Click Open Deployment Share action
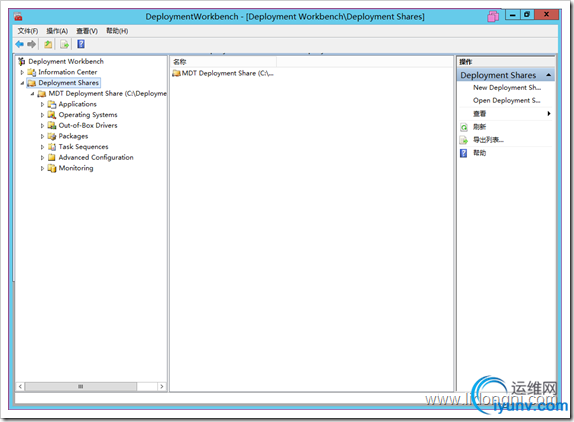The height and width of the screenshot is (422, 574). point(506,100)
